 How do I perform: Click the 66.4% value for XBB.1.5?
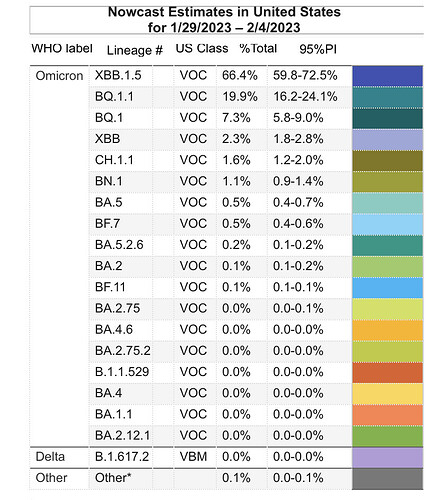[240, 75]
